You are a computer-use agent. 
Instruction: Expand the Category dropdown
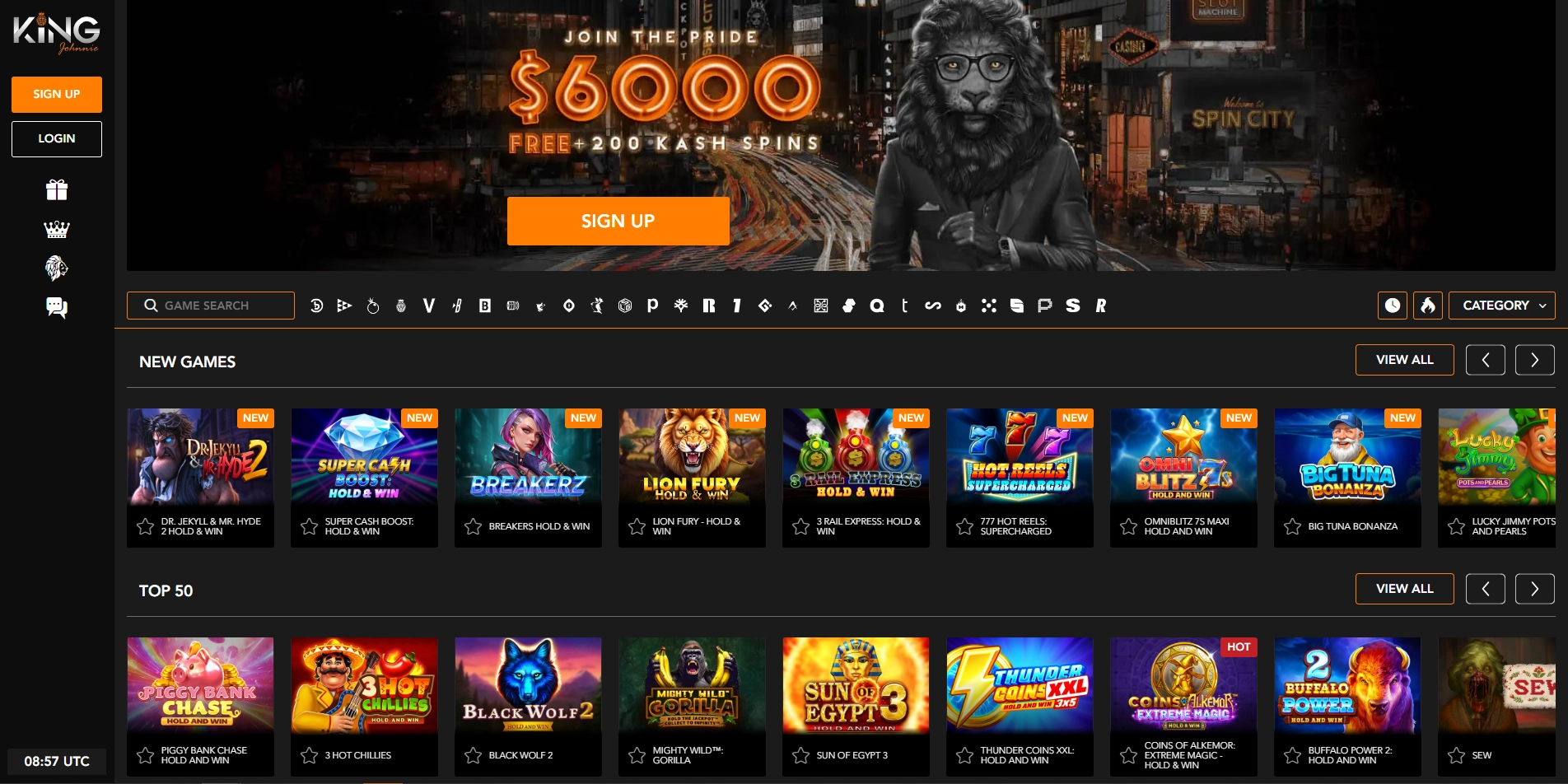click(1502, 306)
